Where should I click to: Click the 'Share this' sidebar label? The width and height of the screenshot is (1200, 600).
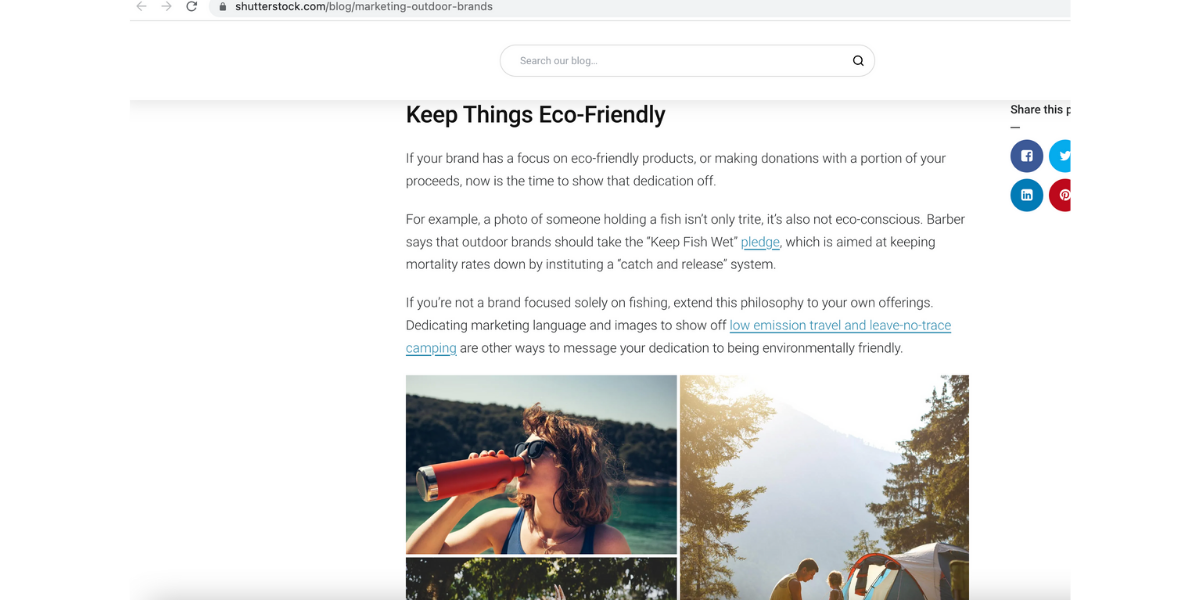pos(1038,110)
